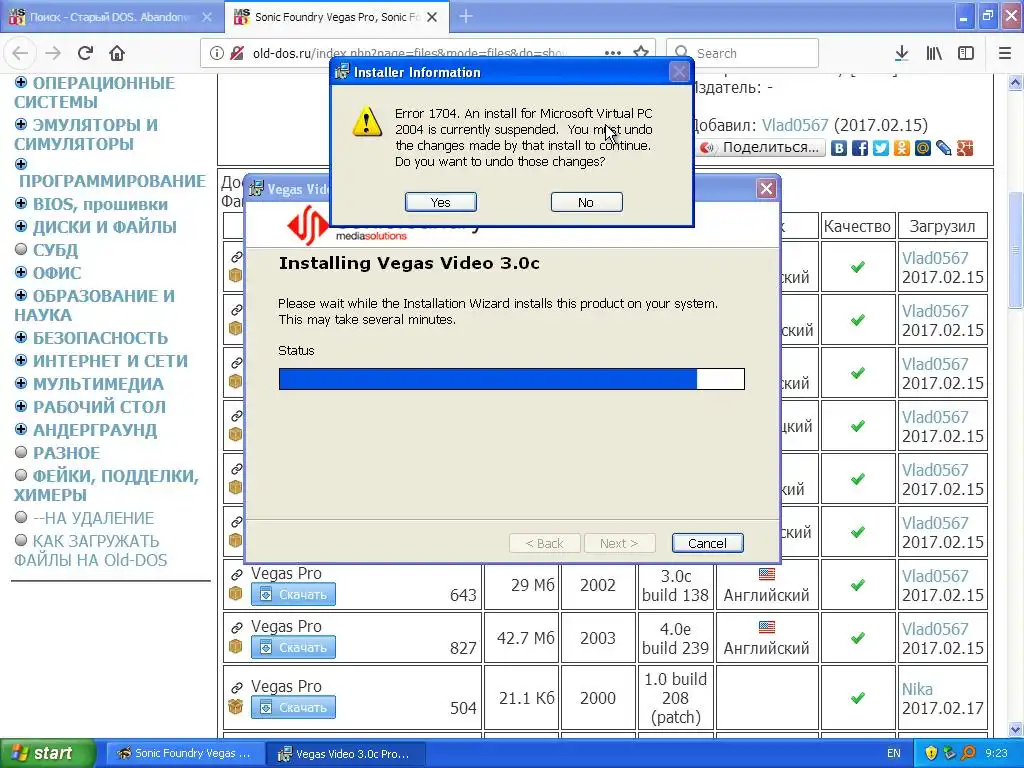Viewport: 1024px width, 768px height.
Task: Switch to Sonic Foundry Vegas taskbar item
Action: [185, 754]
